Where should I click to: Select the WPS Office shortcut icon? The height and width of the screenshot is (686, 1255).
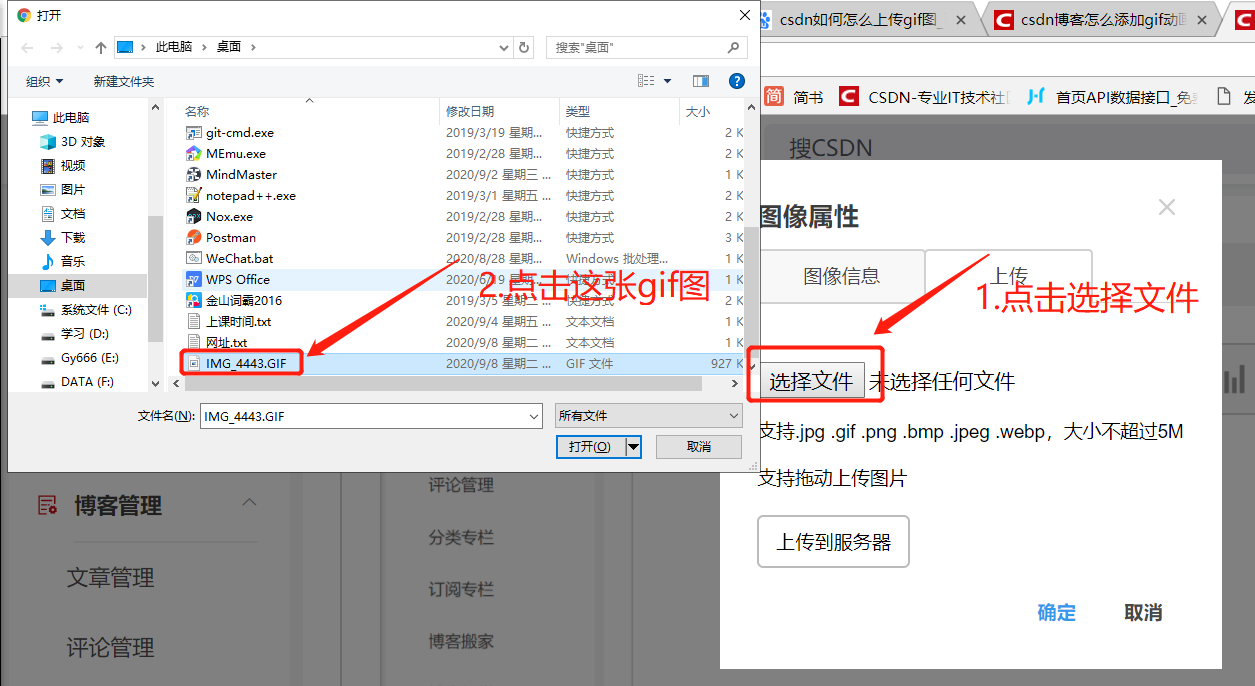click(193, 279)
